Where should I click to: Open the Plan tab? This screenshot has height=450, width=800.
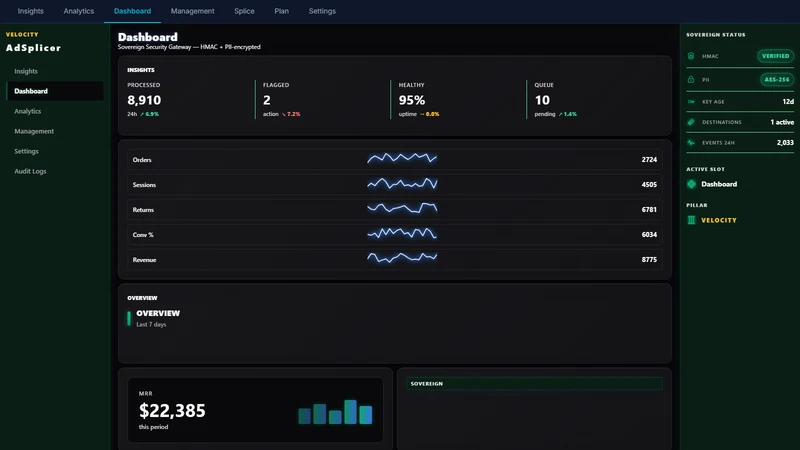pyautogui.click(x=281, y=11)
